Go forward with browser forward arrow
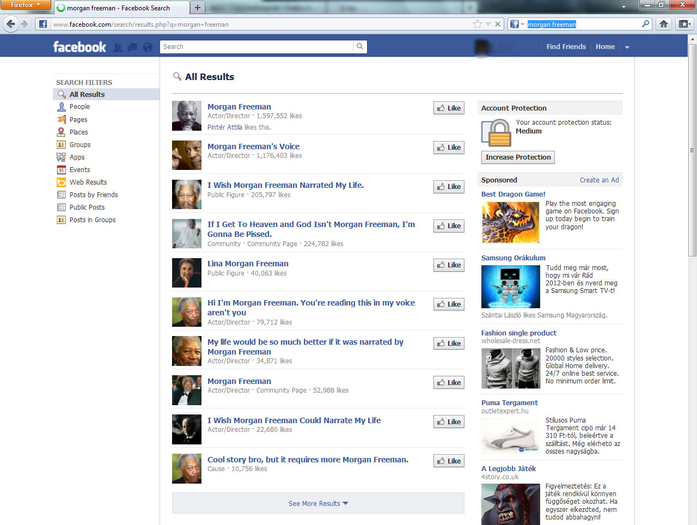 (24, 24)
